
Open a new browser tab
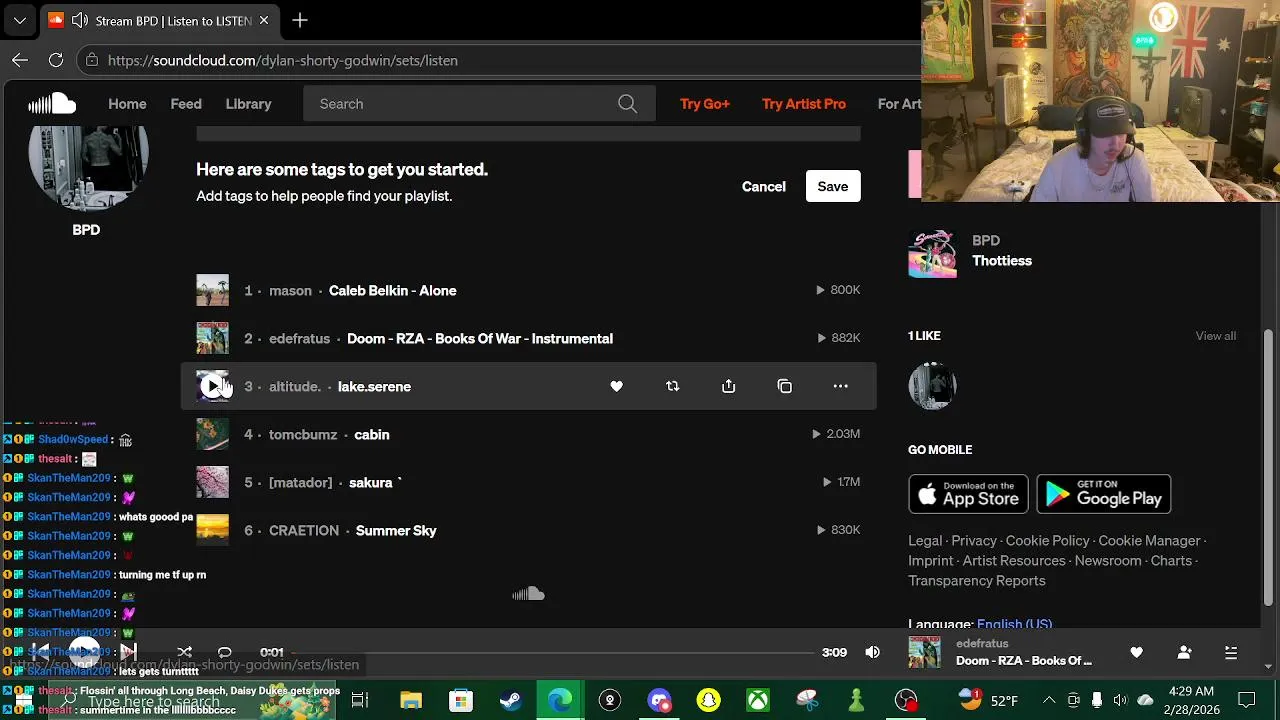tap(300, 20)
